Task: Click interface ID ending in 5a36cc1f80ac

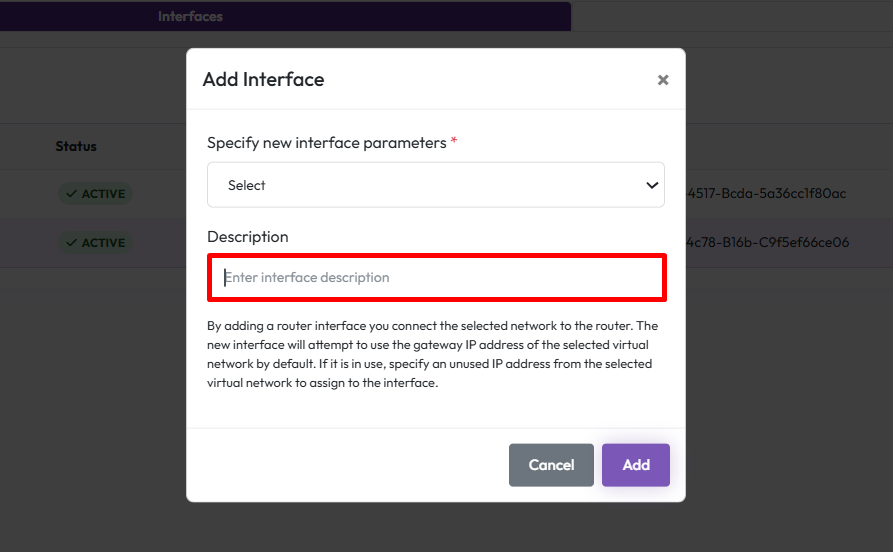Action: click(x=767, y=193)
